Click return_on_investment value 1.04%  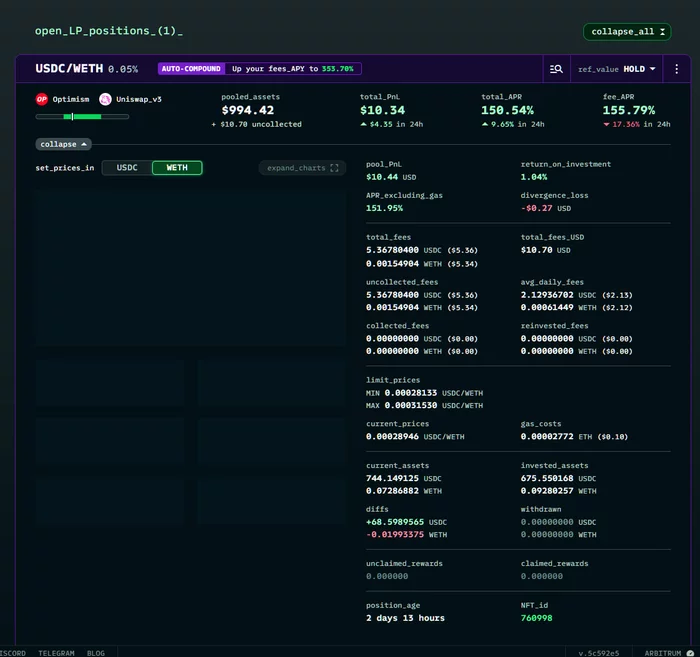coord(534,177)
